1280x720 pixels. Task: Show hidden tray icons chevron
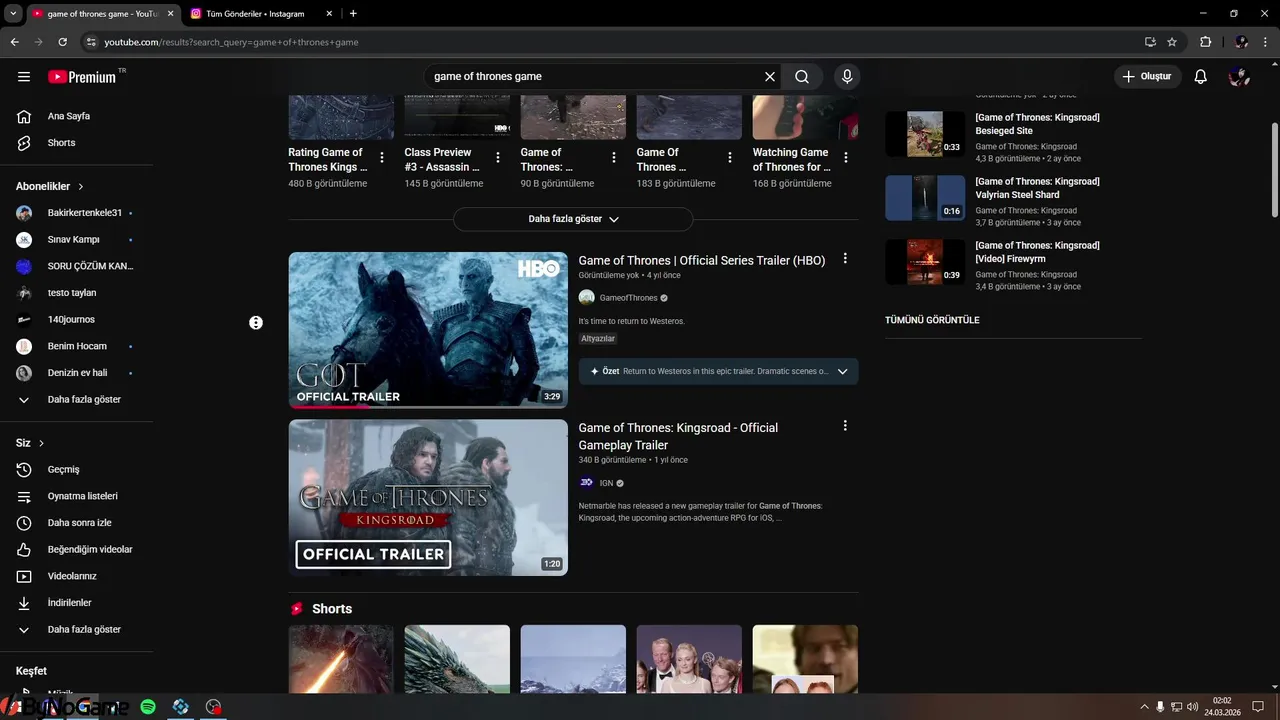click(1144, 707)
